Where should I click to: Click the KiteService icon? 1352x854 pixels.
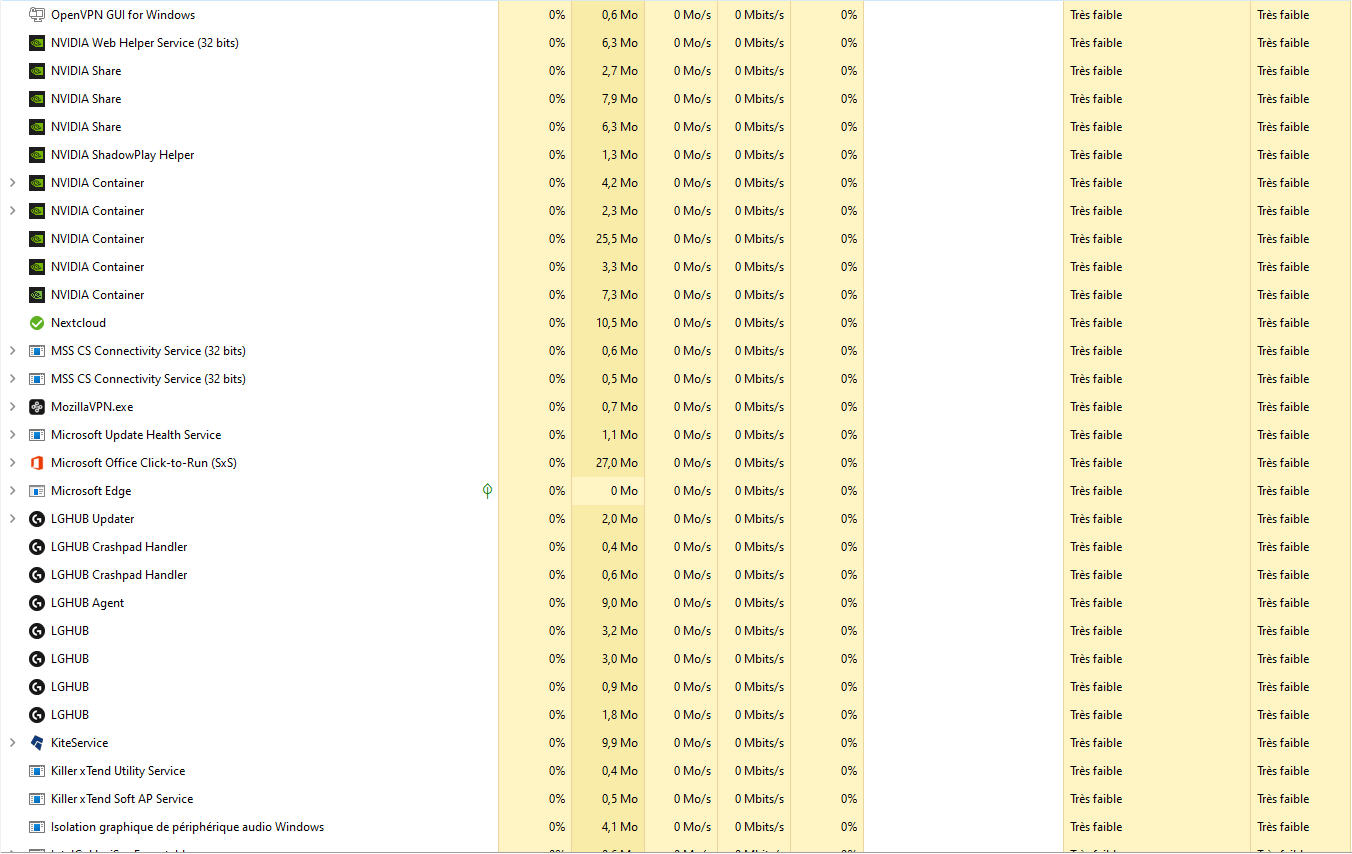[37, 743]
